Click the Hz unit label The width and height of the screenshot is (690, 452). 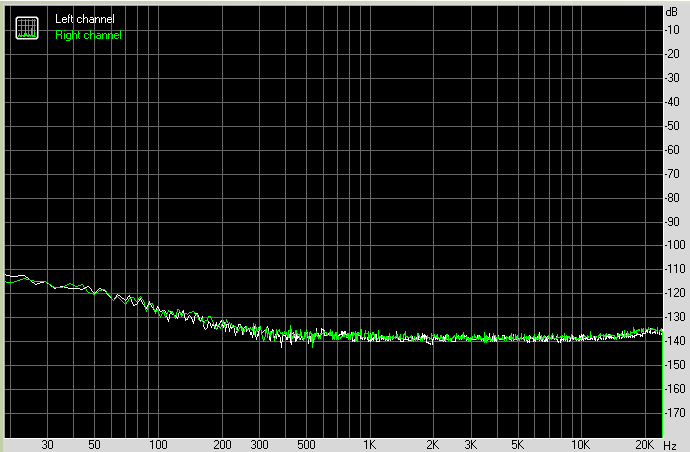pos(671,444)
